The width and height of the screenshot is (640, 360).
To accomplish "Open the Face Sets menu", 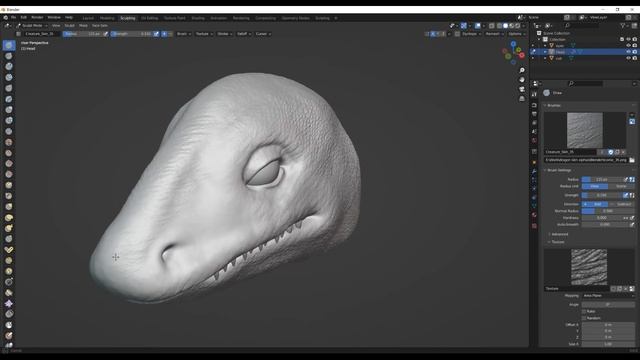I will [100, 26].
